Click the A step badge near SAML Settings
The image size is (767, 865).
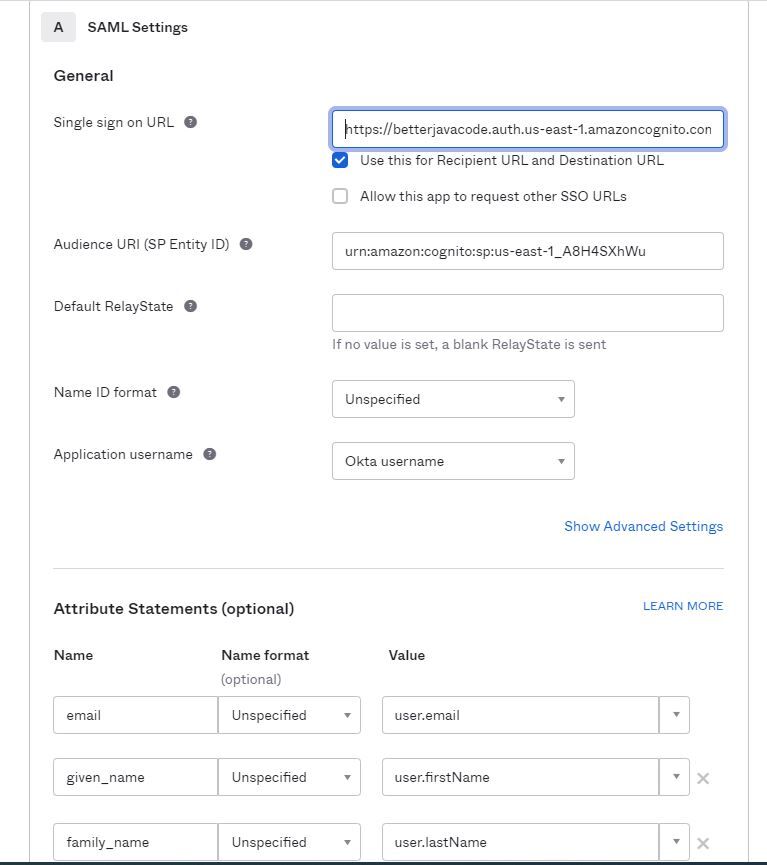(58, 27)
